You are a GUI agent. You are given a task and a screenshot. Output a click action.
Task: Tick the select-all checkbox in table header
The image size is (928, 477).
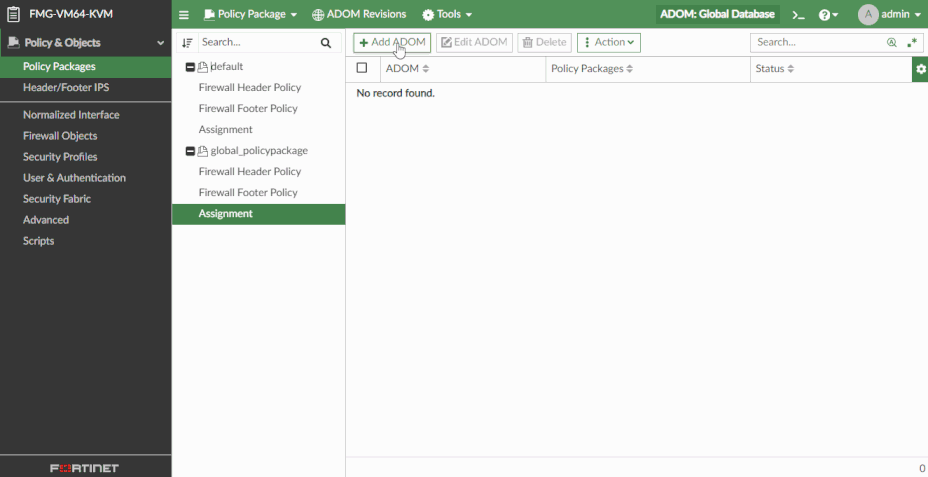point(362,68)
